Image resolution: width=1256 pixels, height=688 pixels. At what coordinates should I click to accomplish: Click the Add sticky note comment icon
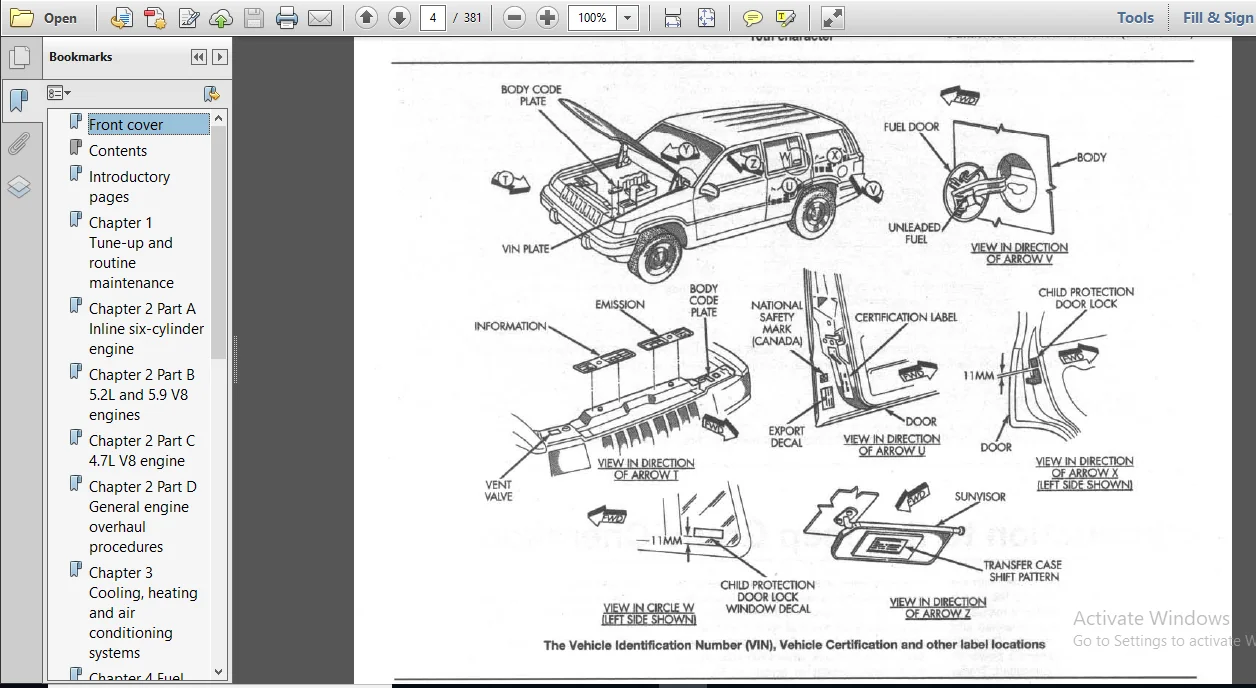click(x=753, y=17)
